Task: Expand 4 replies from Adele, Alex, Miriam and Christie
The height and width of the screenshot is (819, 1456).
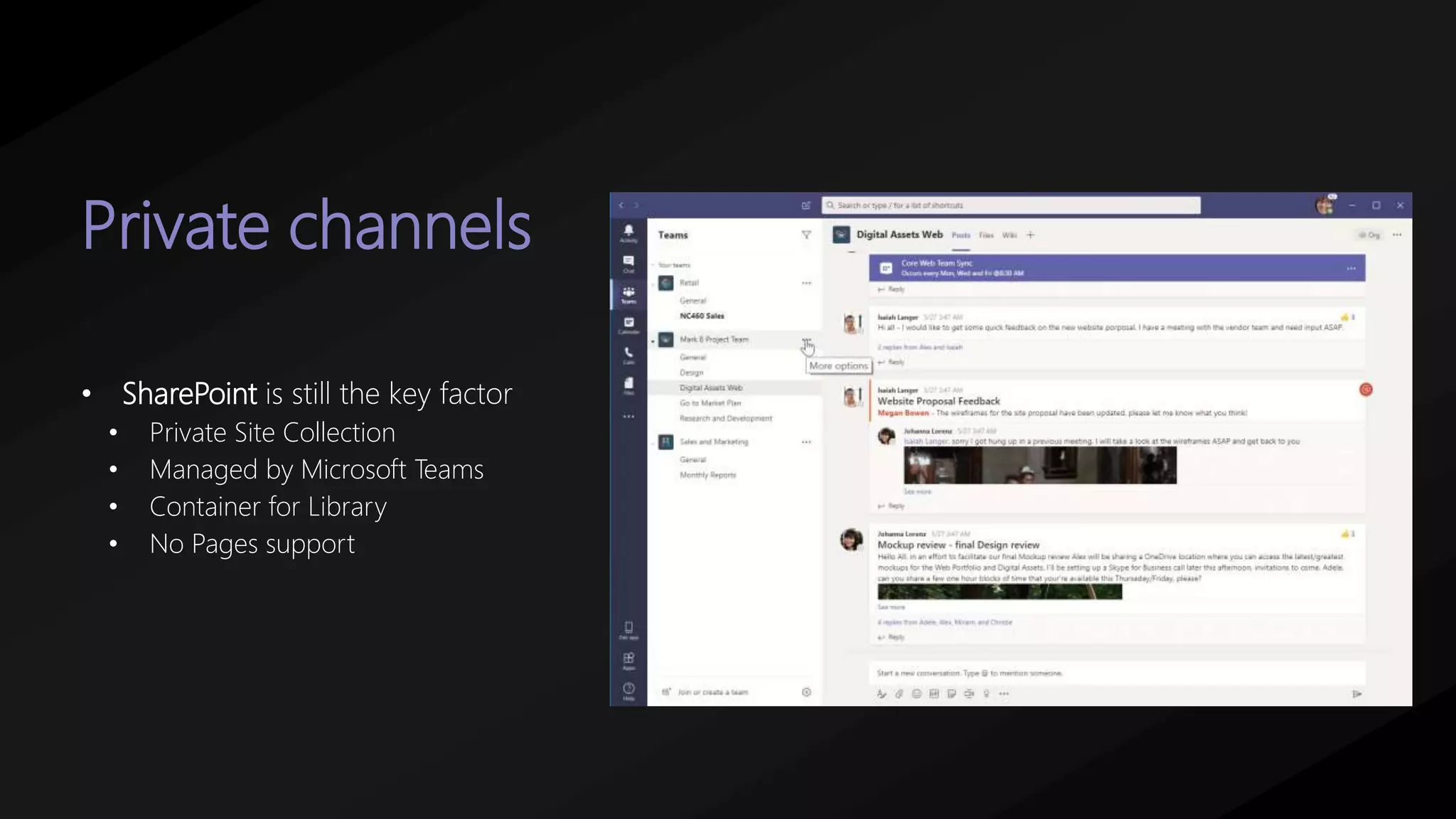Action: pyautogui.click(x=945, y=623)
